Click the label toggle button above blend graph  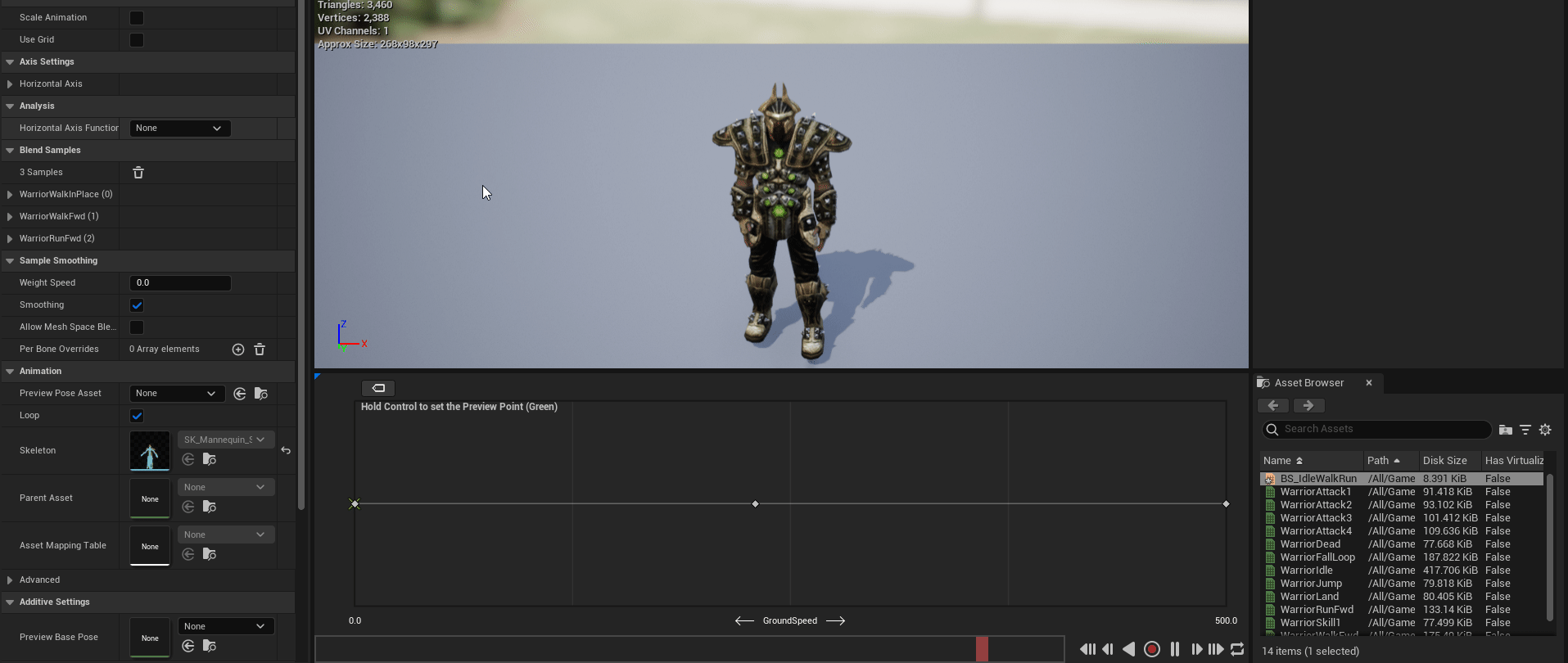(x=378, y=388)
